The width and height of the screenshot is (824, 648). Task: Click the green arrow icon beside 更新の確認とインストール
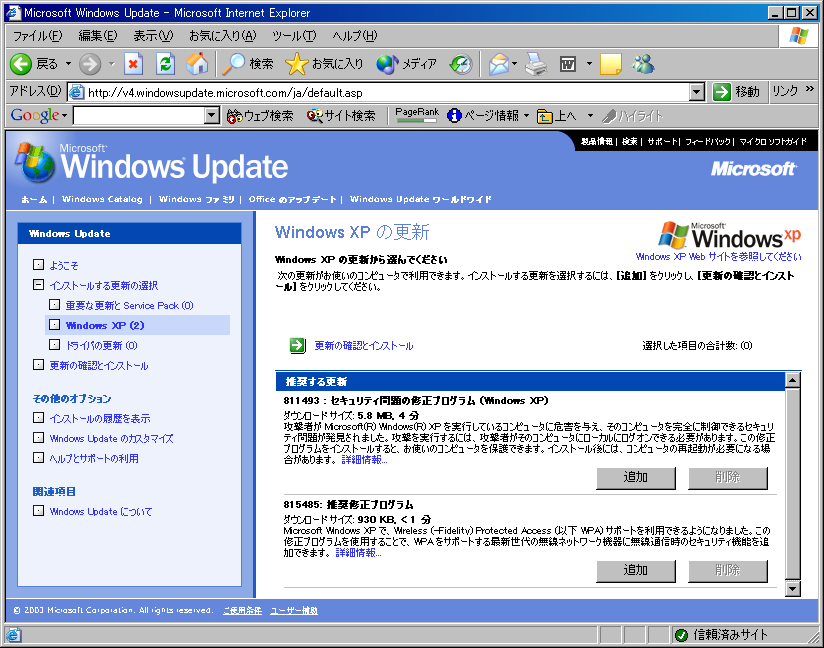[x=297, y=345]
